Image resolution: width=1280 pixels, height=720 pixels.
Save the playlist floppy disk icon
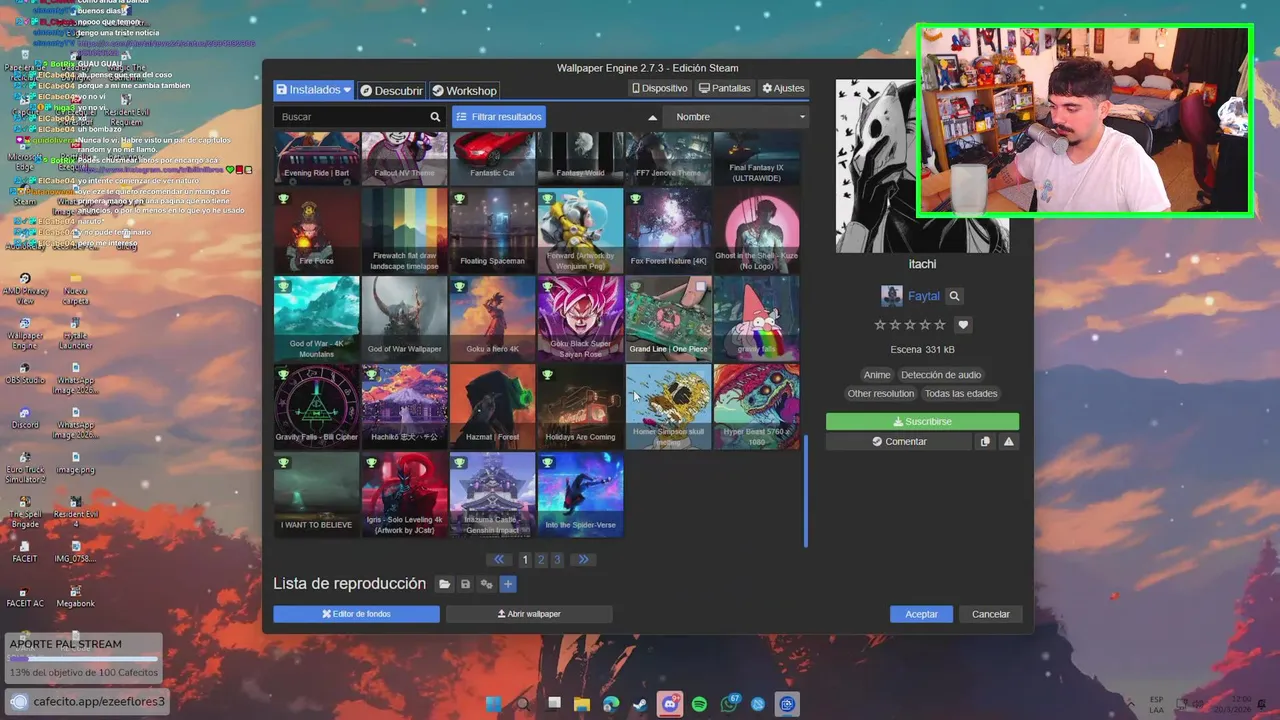click(x=466, y=584)
